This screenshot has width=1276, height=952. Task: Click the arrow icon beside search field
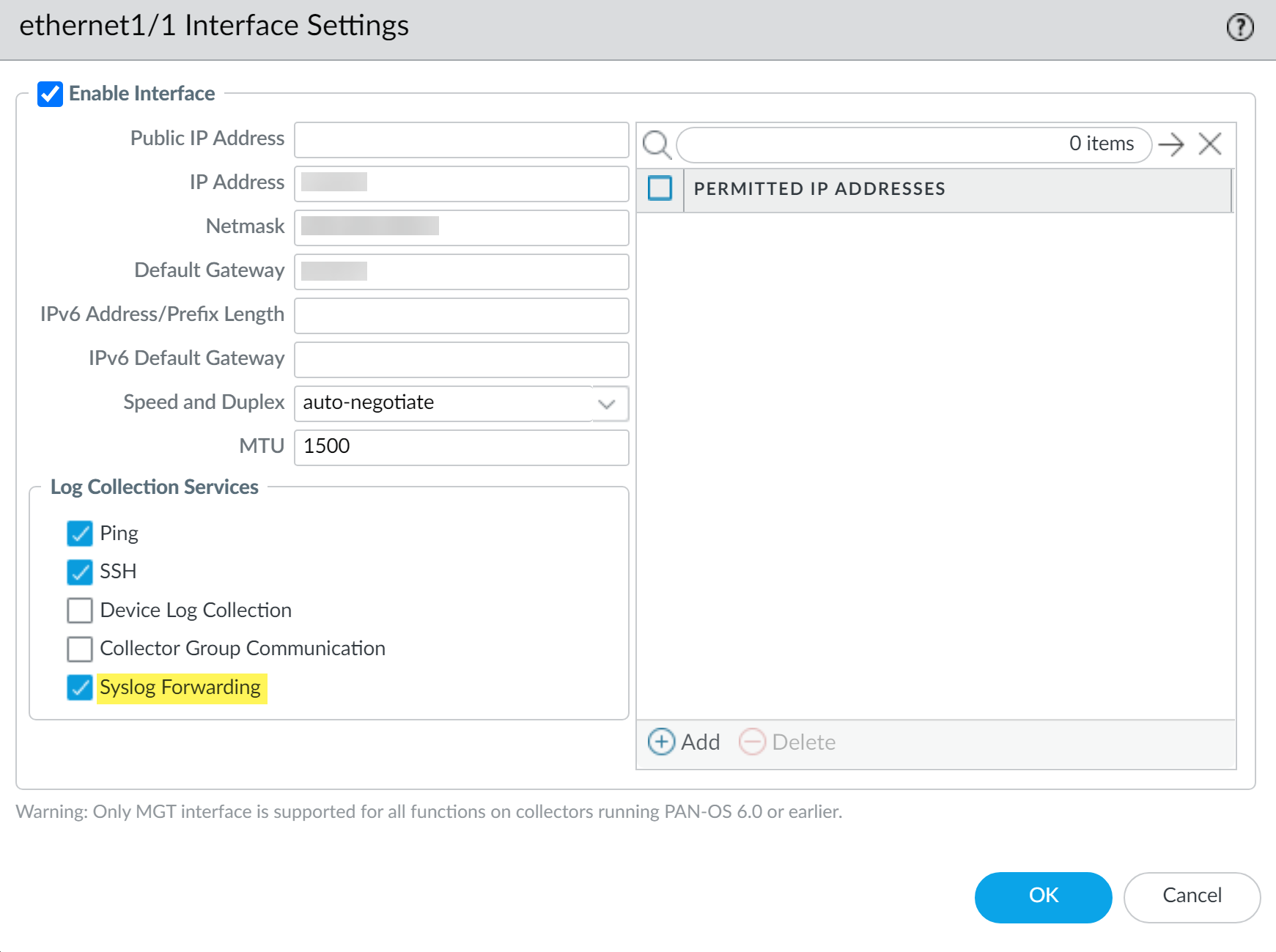click(x=1171, y=144)
